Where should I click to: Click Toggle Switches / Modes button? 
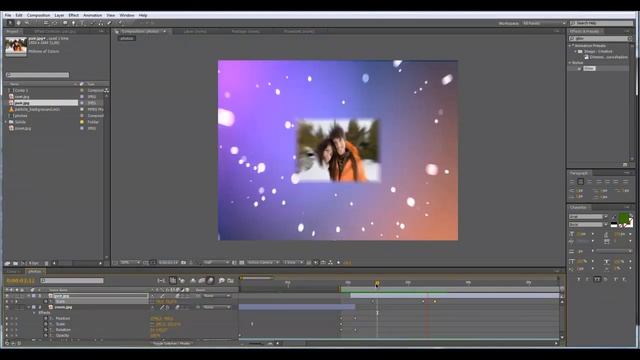(x=171, y=344)
